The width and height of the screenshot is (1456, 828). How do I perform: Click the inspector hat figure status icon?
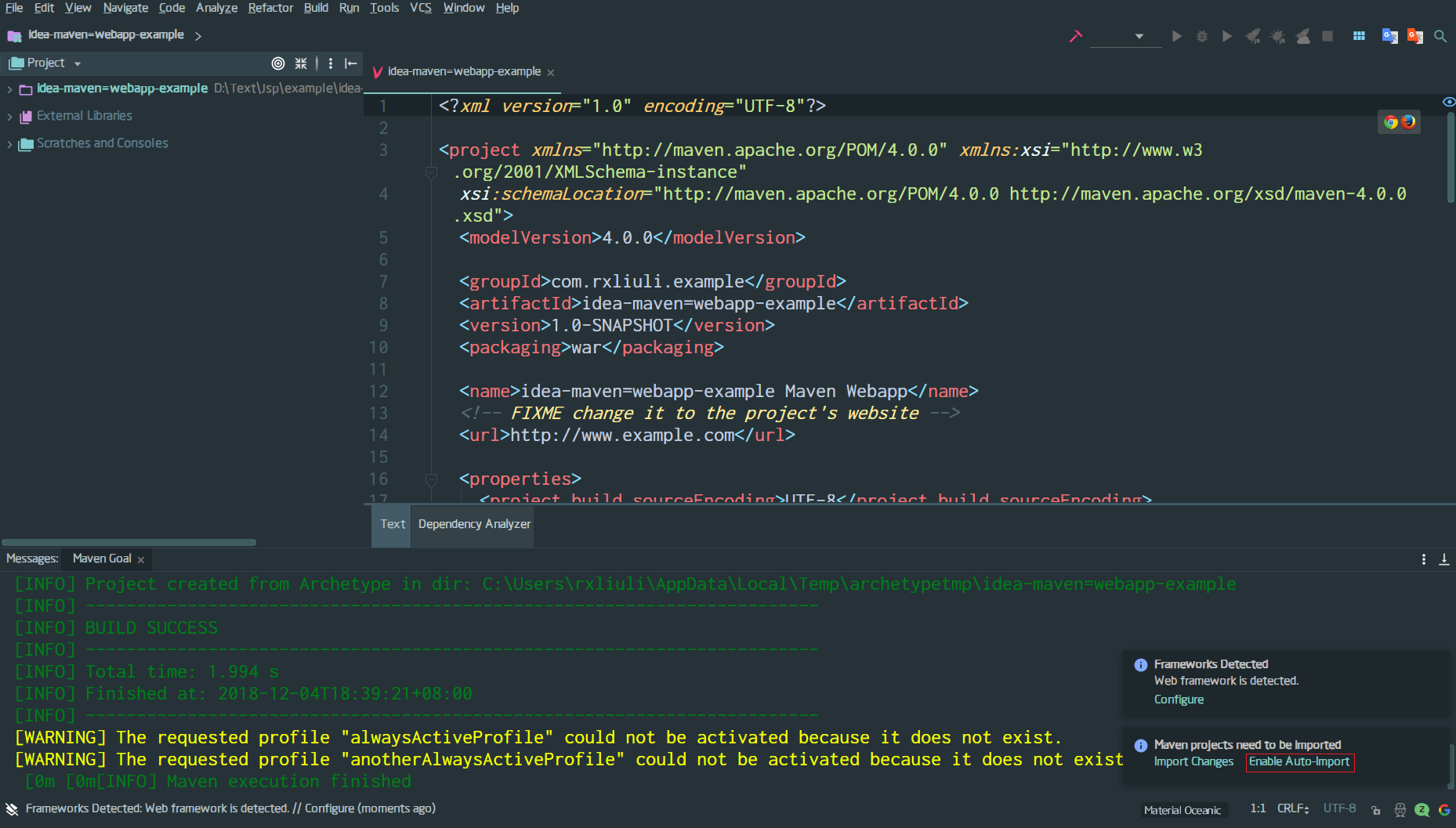click(x=1400, y=810)
